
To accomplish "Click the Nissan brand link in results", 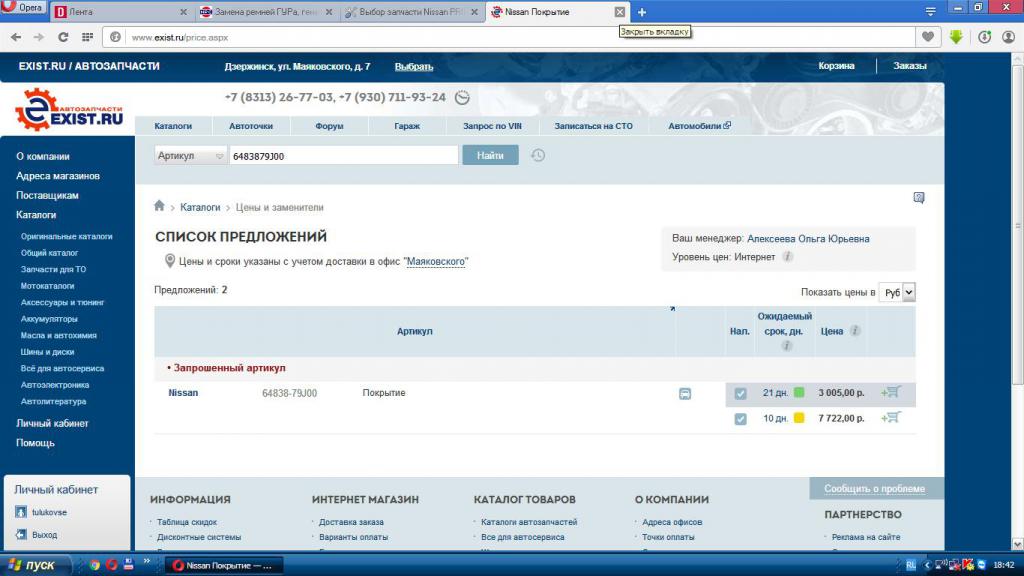I will 183,392.
